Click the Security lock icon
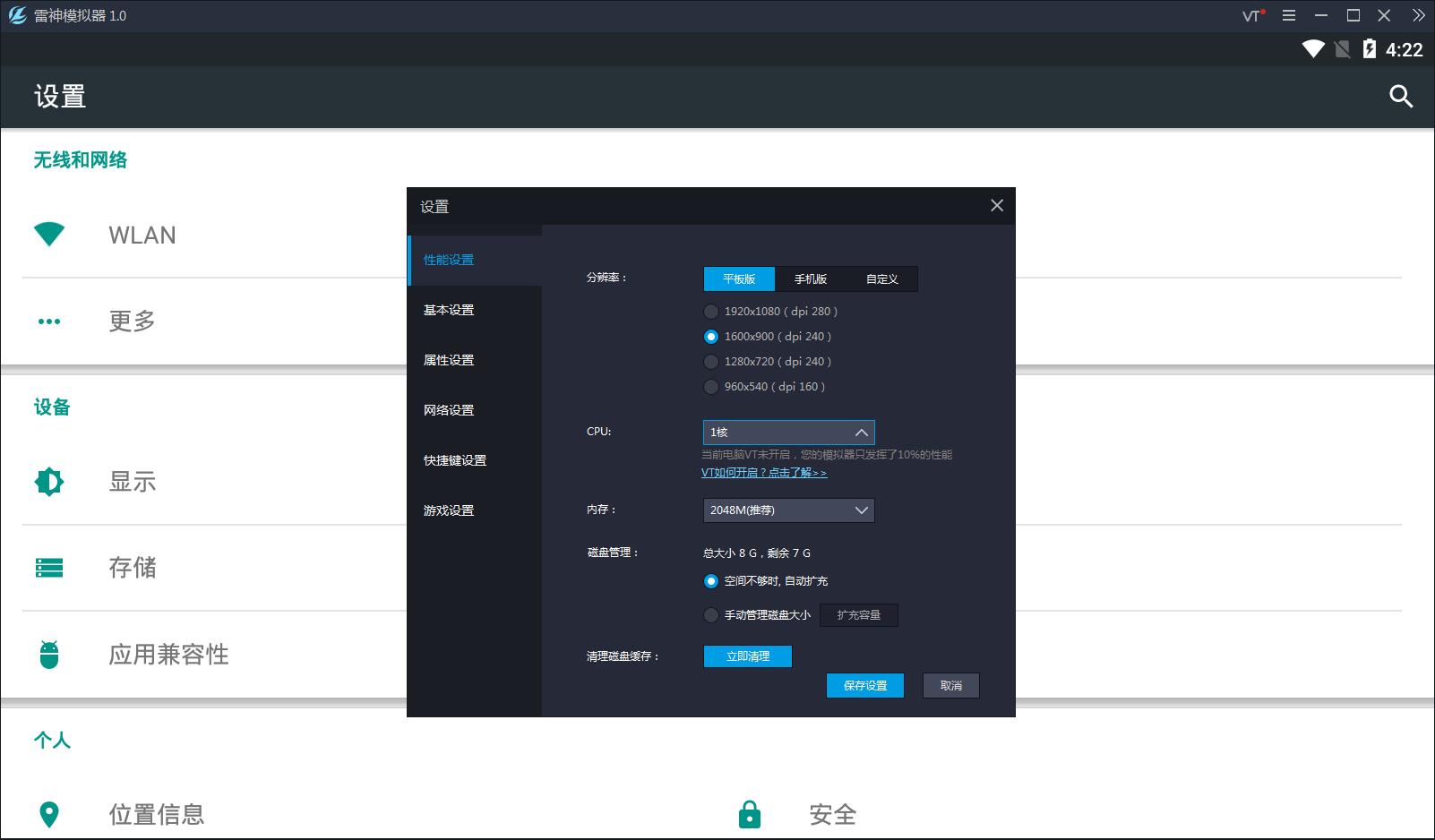1435x840 pixels. (x=749, y=814)
